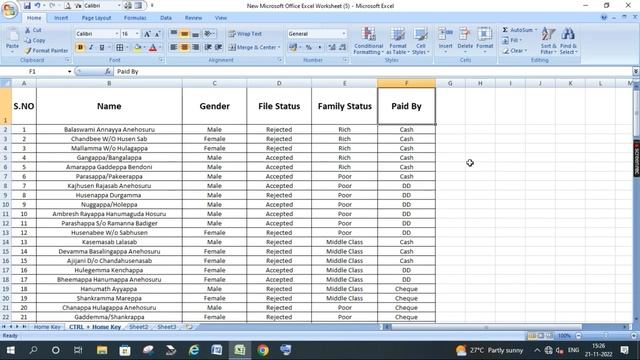This screenshot has height=360, width=640.
Task: Select all cells with corner button
Action: (6, 83)
